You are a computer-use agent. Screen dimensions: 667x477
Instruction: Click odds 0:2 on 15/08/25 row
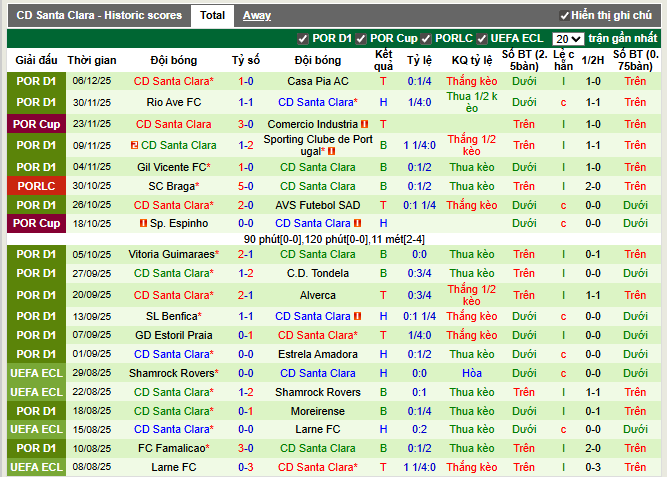tap(419, 429)
